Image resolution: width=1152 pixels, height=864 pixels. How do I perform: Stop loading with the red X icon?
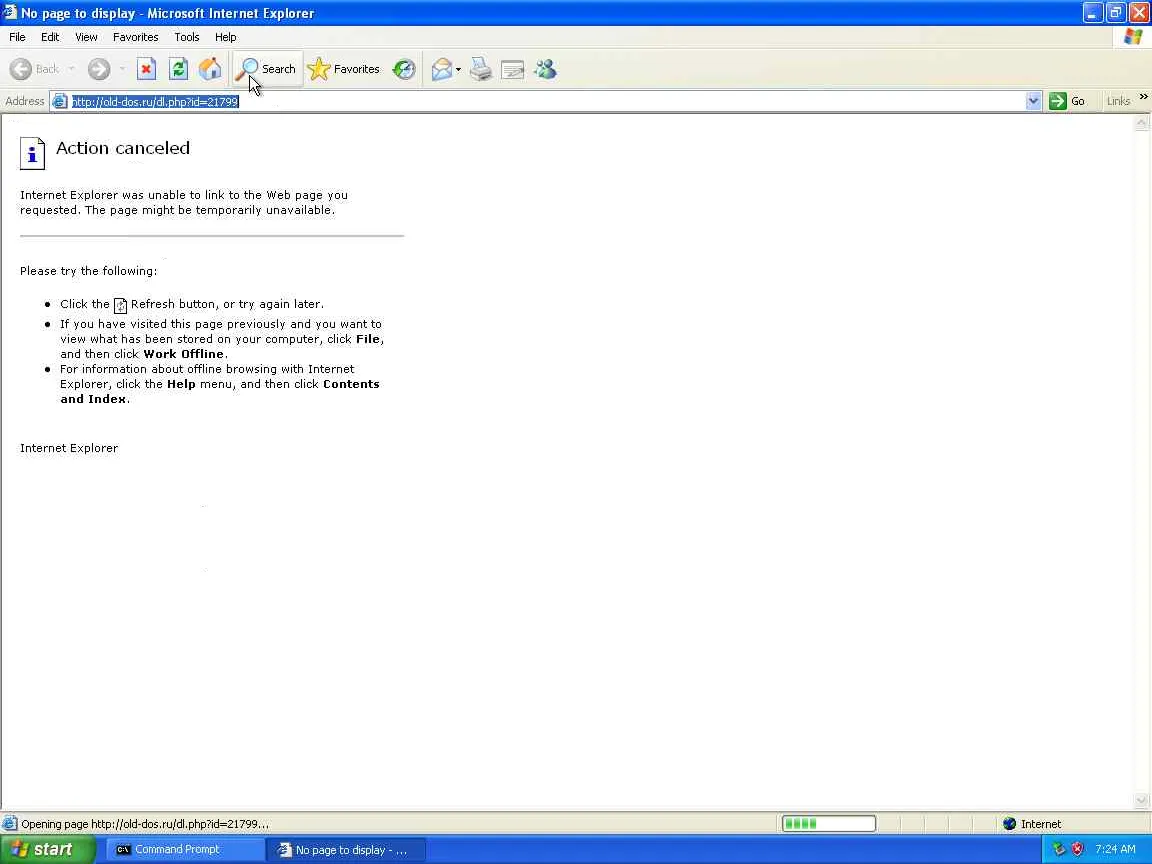(x=146, y=69)
